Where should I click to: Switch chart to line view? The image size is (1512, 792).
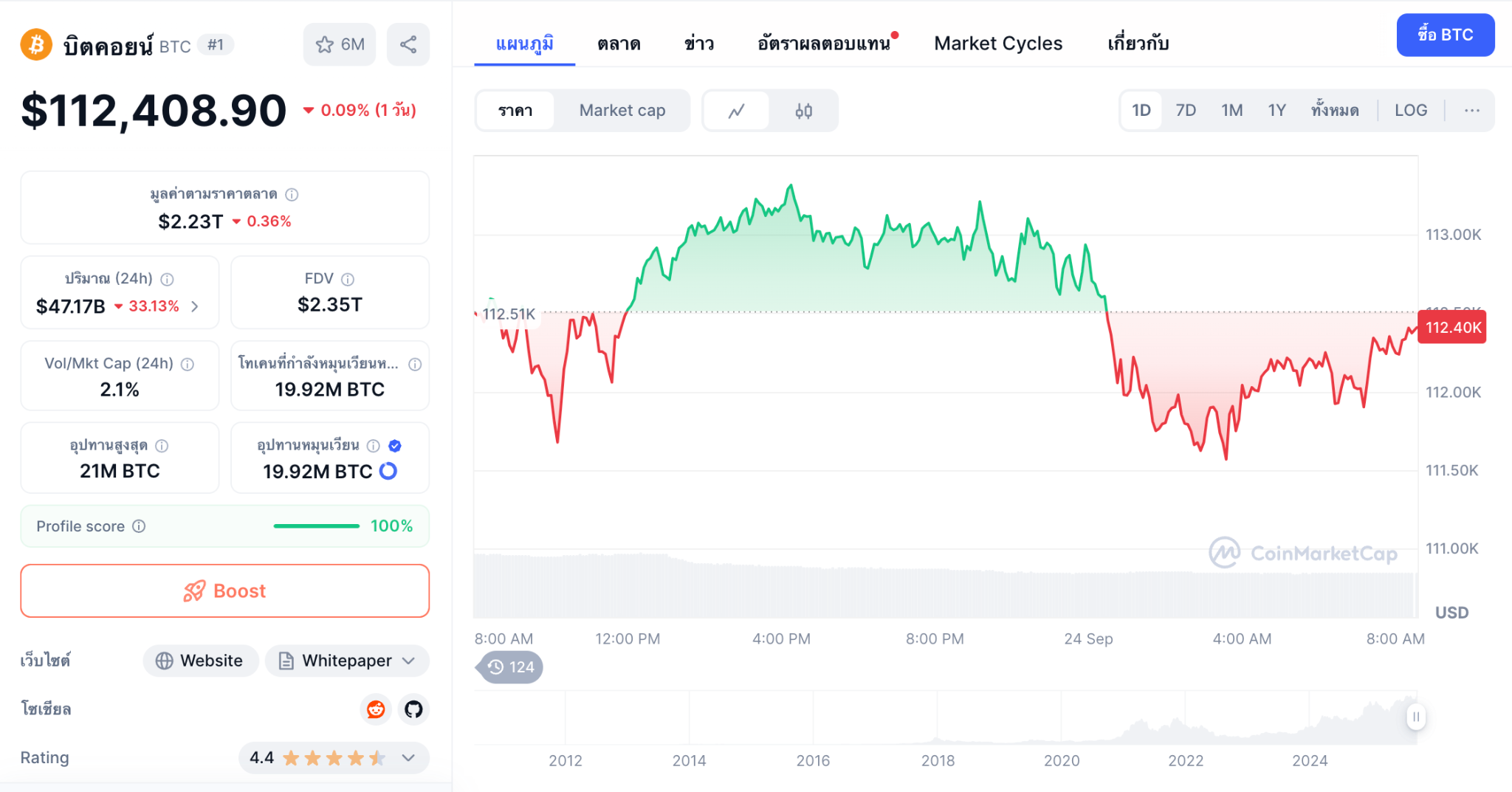coord(736,111)
